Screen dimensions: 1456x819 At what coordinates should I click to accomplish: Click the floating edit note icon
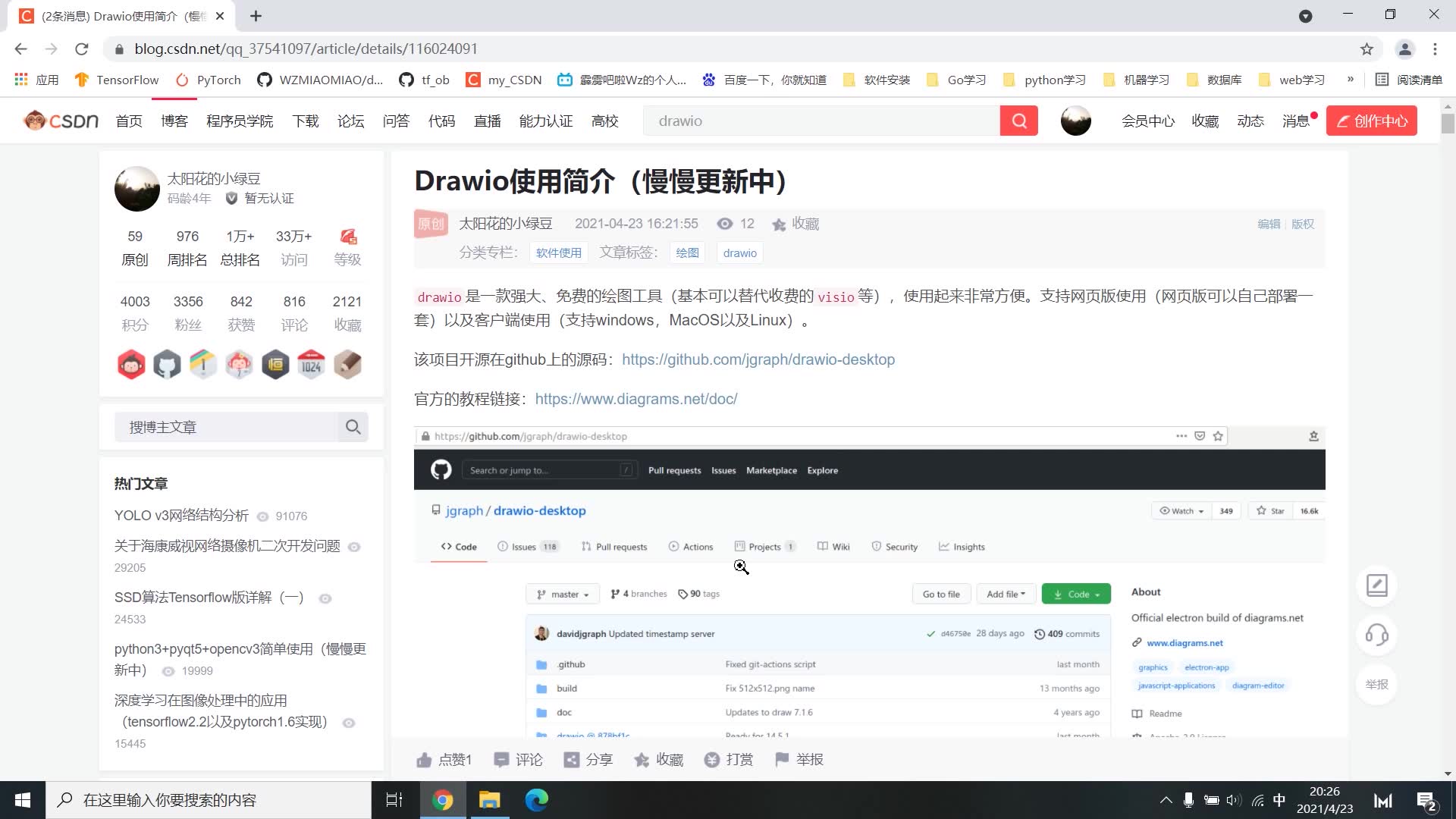[1376, 585]
